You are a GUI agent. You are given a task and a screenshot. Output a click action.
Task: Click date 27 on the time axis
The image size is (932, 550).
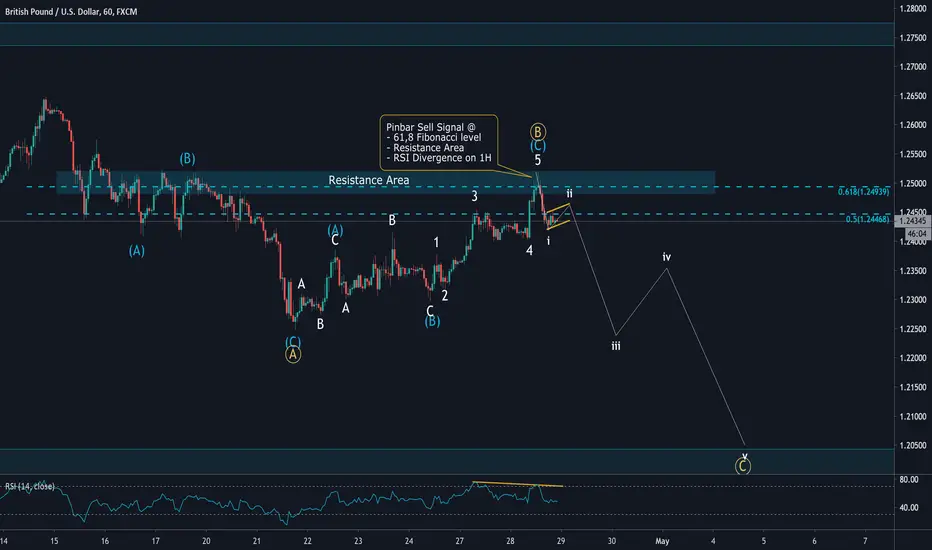point(459,542)
